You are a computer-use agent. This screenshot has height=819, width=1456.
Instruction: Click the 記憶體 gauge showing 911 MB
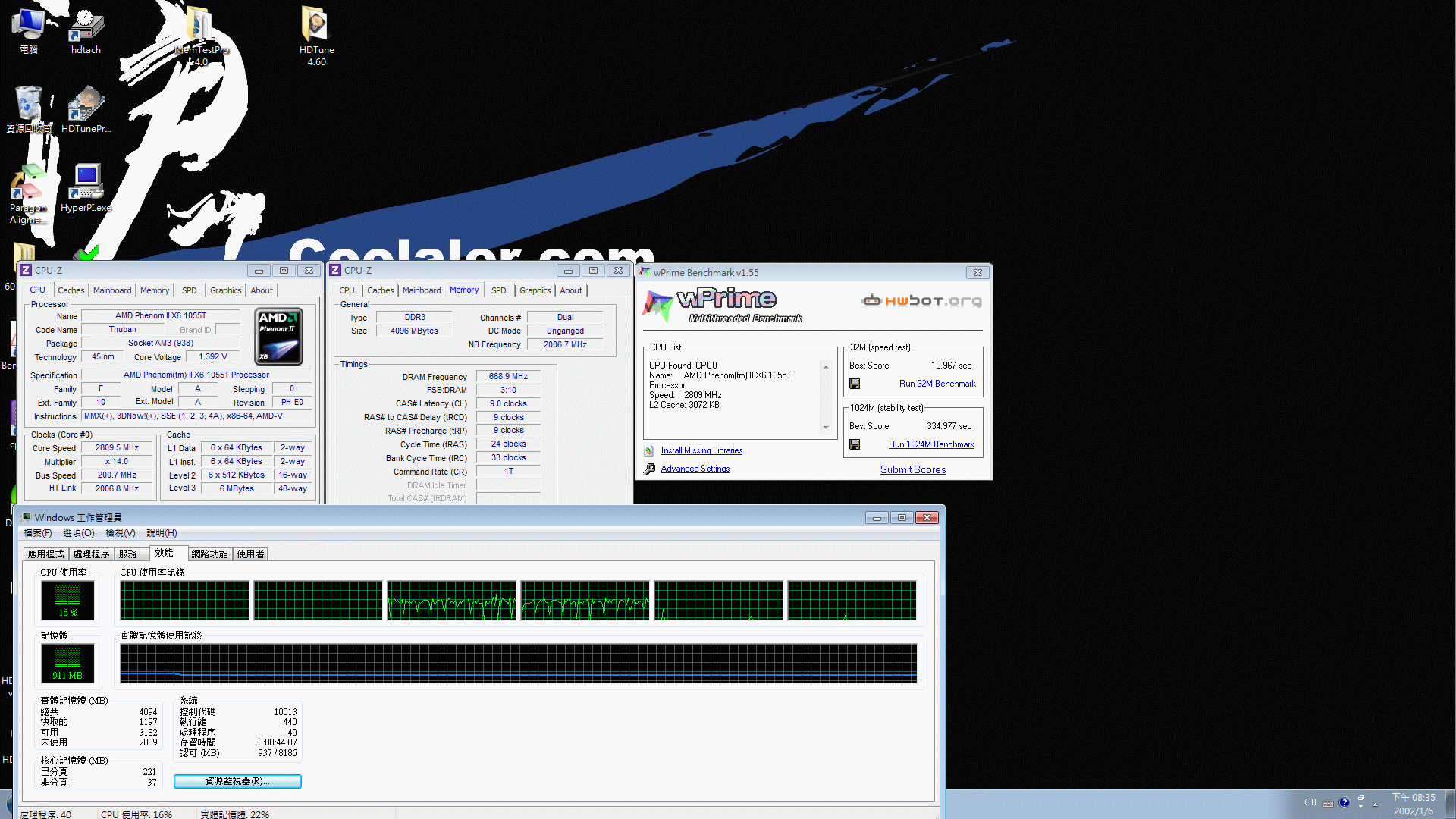point(67,664)
